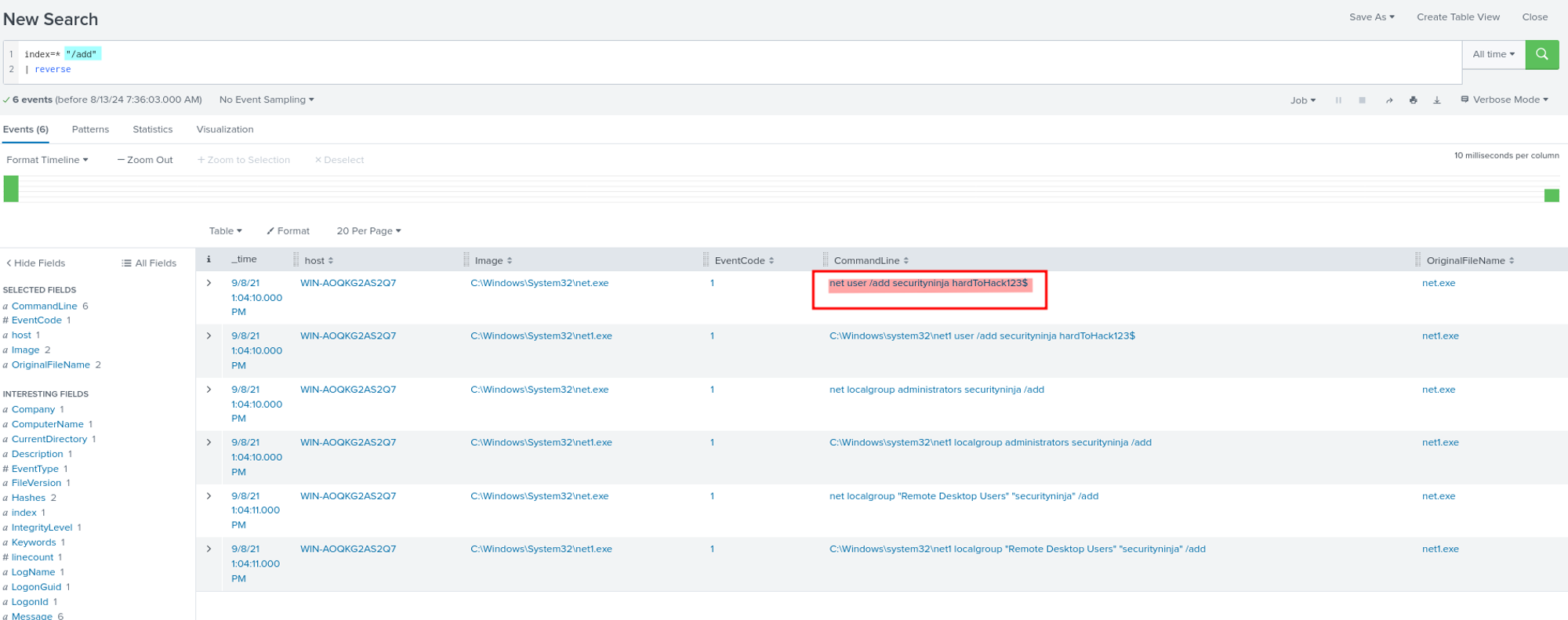Image resolution: width=1568 pixels, height=620 pixels.
Task: Open the All time range picker
Action: pos(1493,54)
